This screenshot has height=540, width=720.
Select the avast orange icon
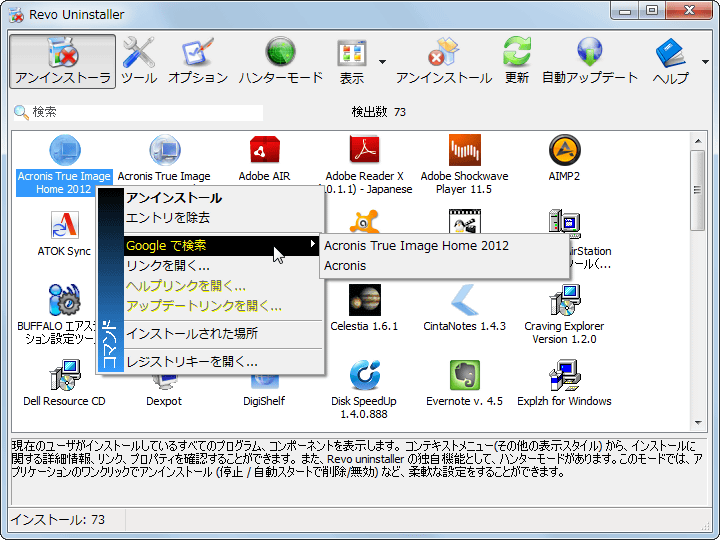(364, 221)
